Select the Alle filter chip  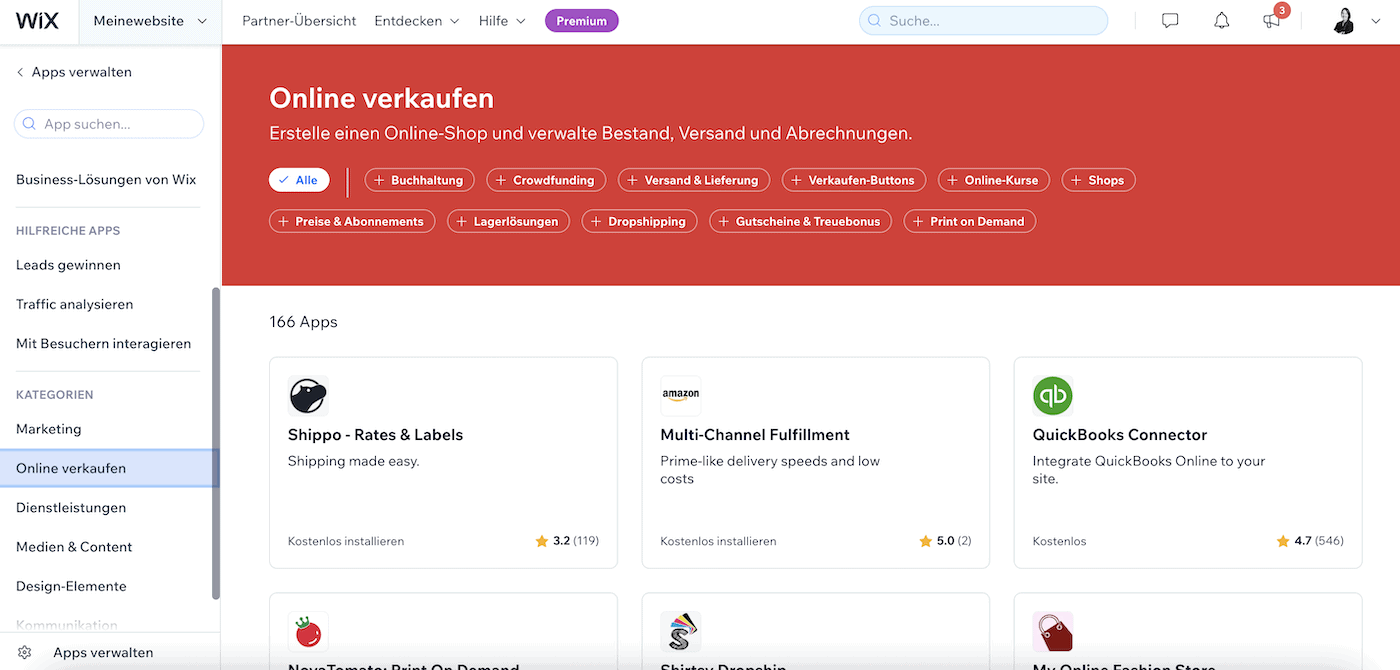(x=299, y=180)
